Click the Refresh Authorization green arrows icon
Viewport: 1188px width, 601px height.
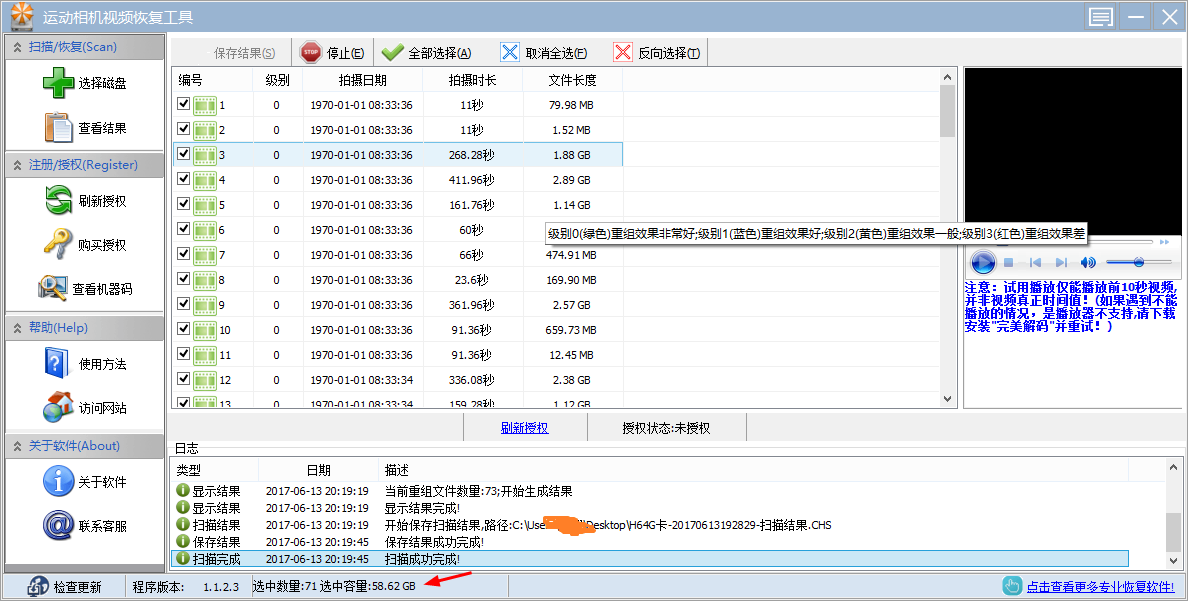(58, 201)
